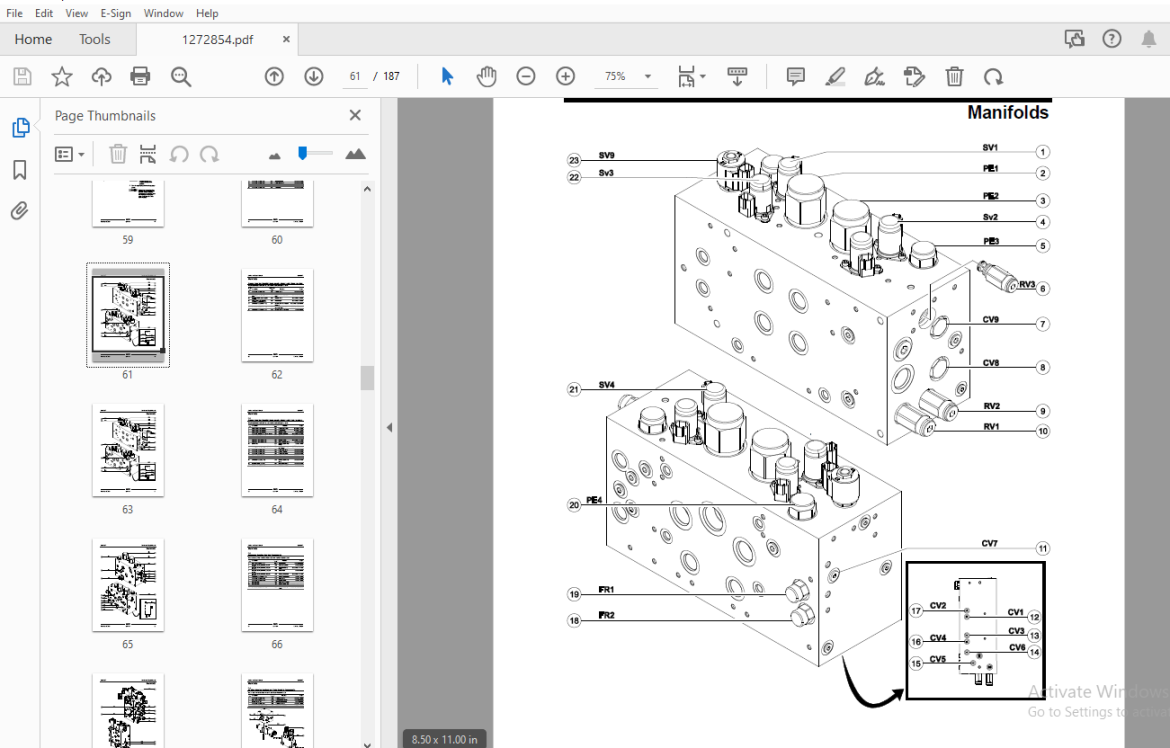Viewport: 1170px width, 748px height.
Task: Select page 60 thumbnail
Action: [x=277, y=203]
